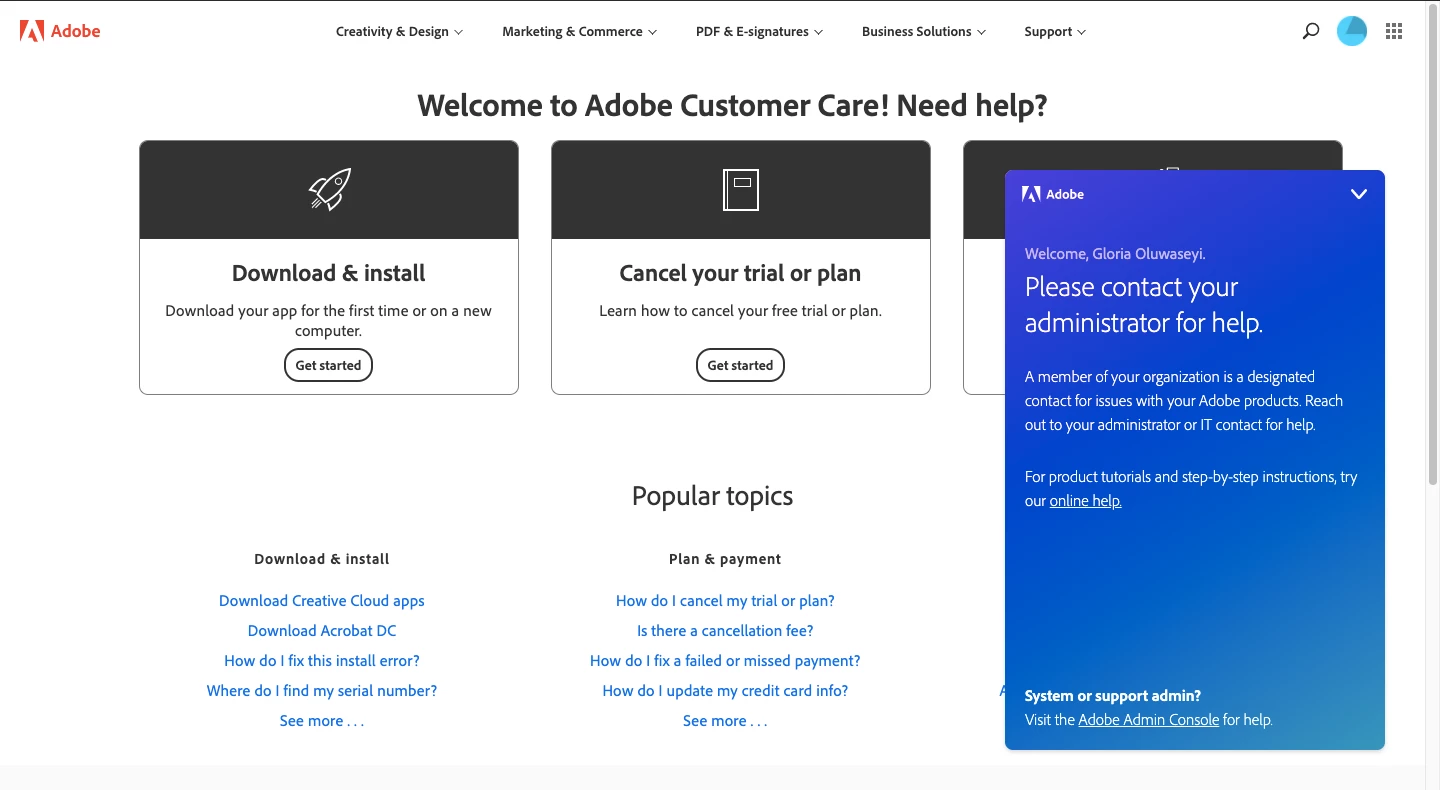Click the Download & install card heading

[329, 273]
